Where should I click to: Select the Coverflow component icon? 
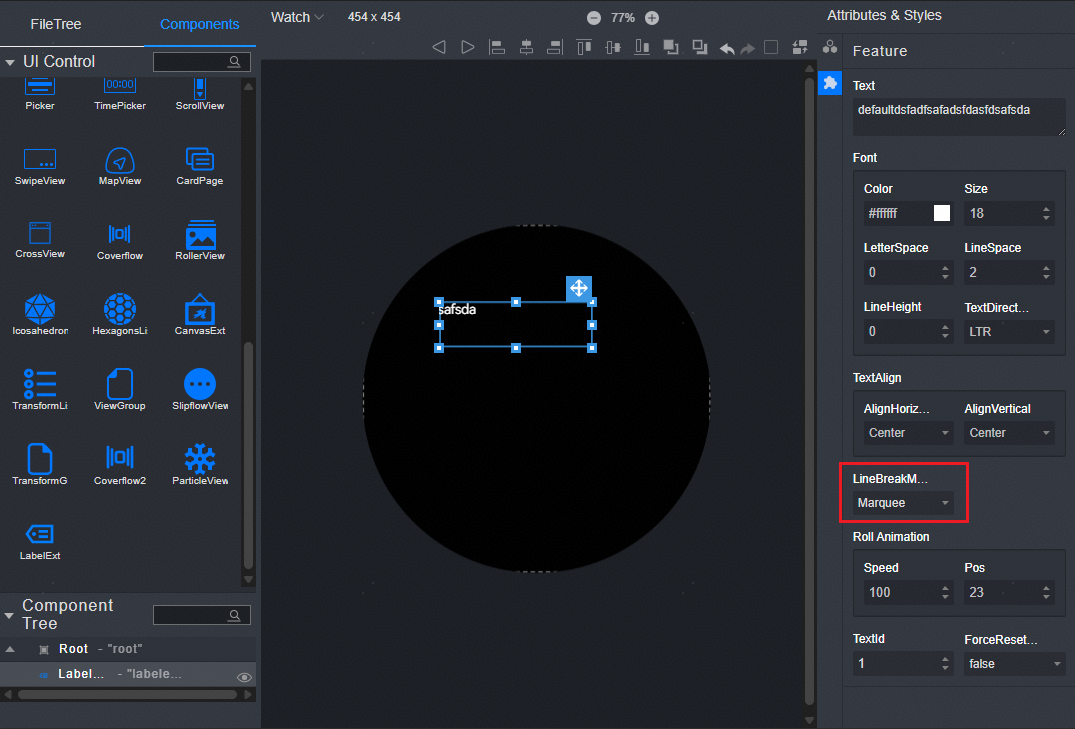(119, 235)
